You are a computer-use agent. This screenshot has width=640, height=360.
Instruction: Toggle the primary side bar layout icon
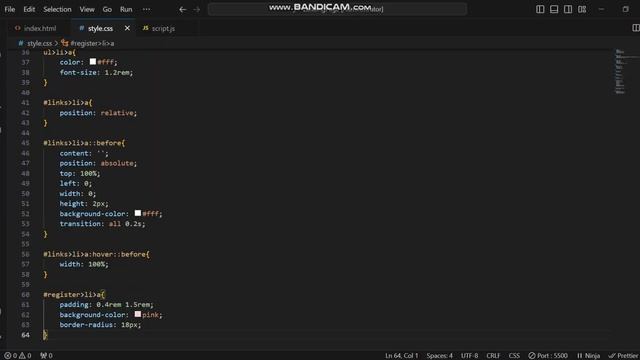coord(540,9)
